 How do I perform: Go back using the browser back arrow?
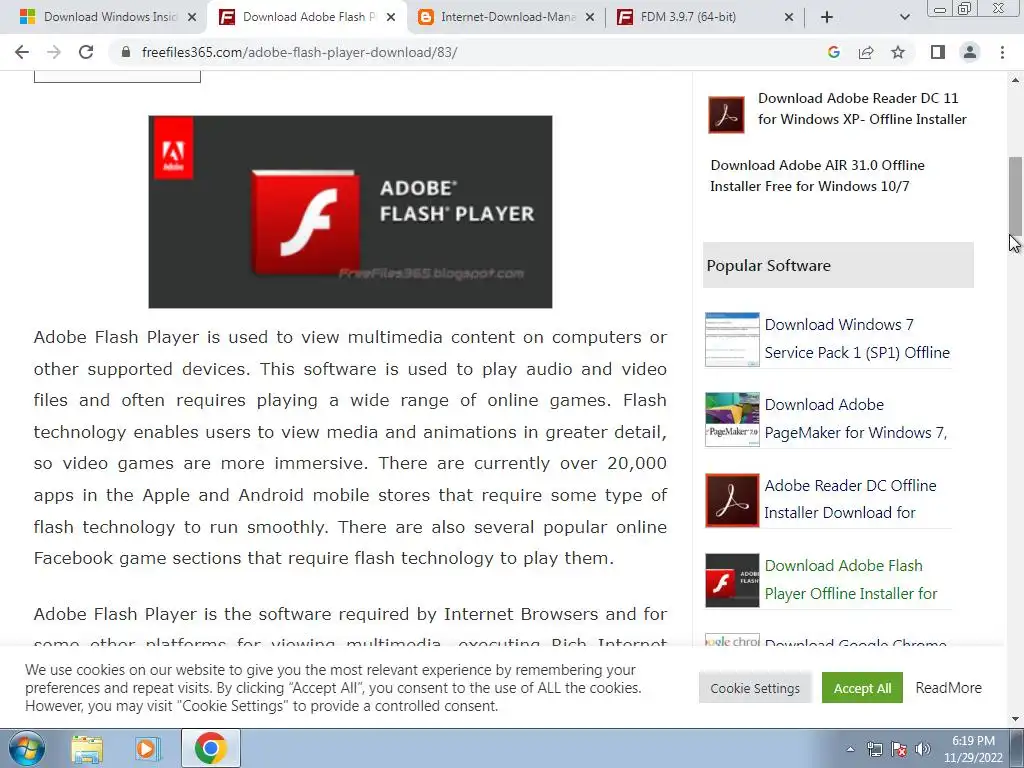coord(22,52)
